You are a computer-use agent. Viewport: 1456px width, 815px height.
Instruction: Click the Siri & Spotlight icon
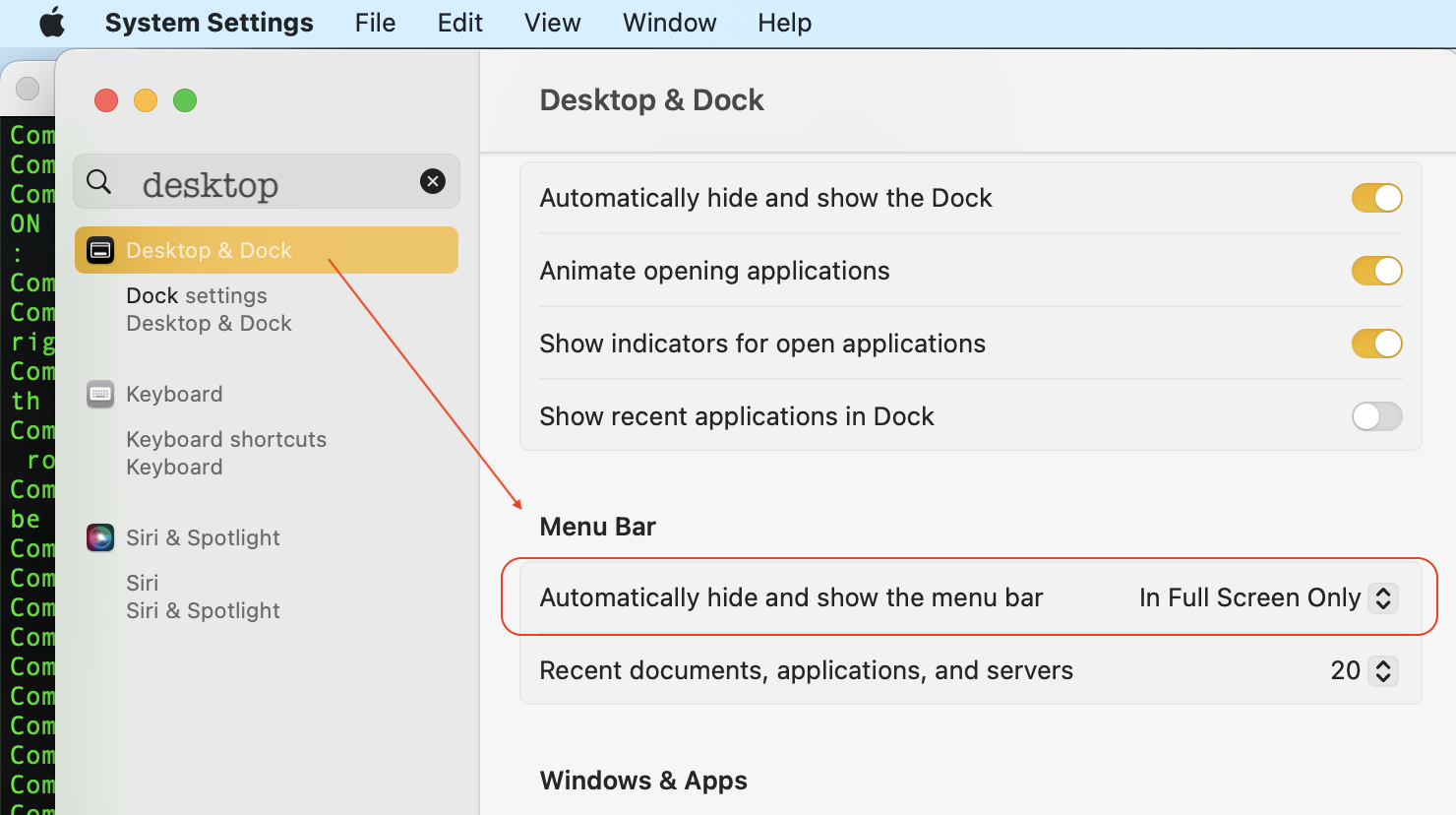pyautogui.click(x=100, y=537)
